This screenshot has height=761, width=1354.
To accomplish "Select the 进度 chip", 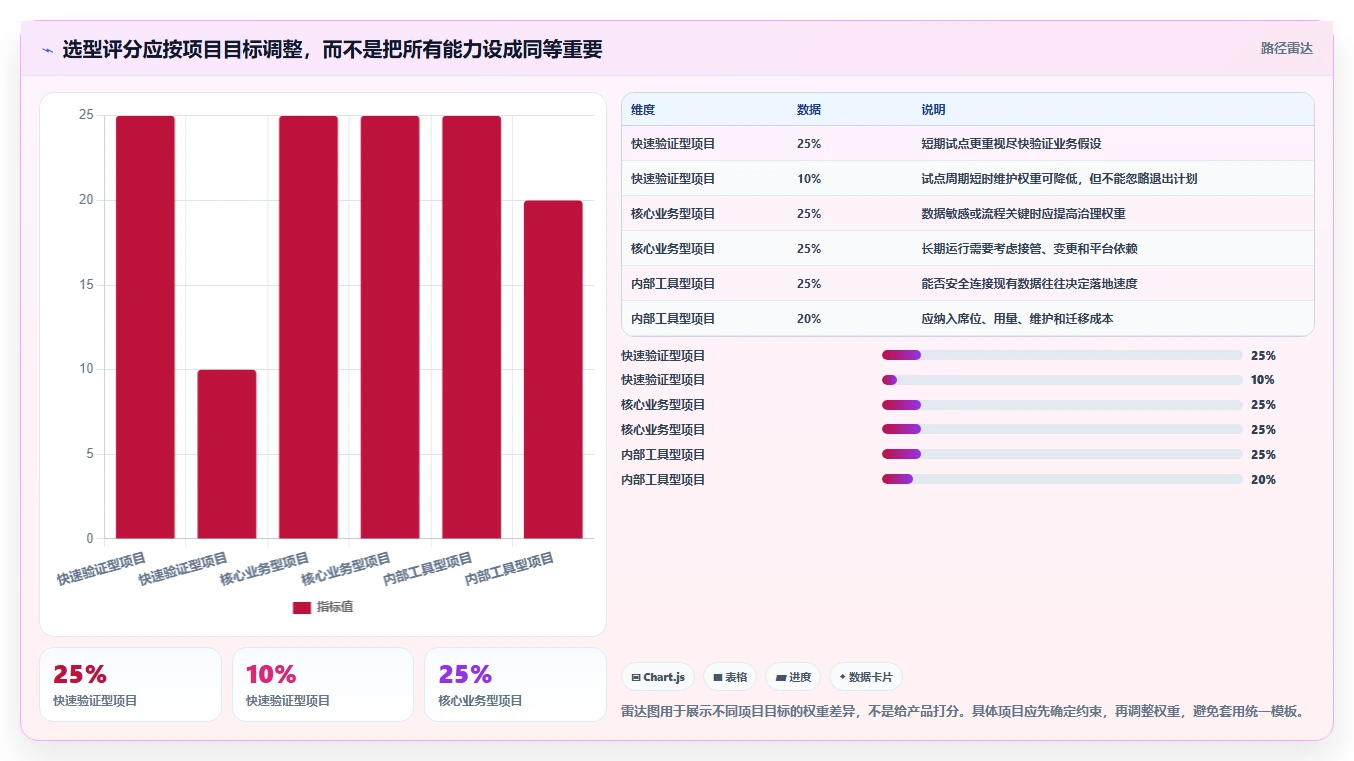I will pos(793,677).
